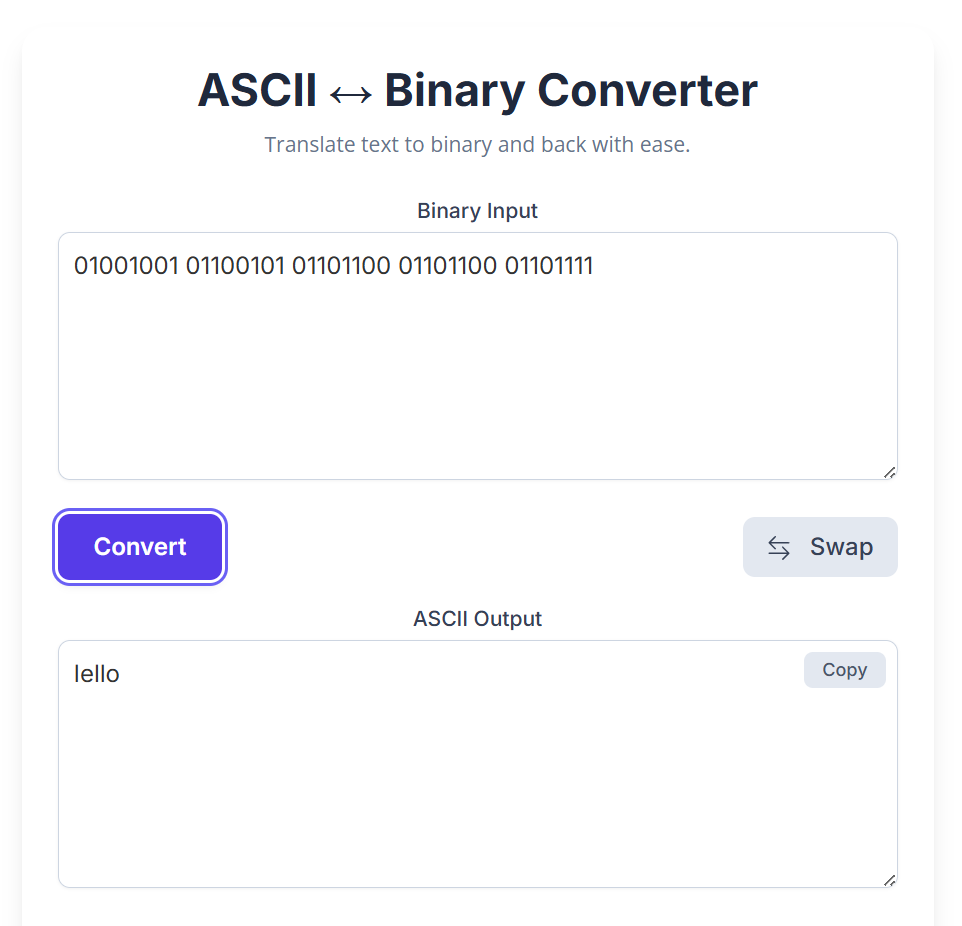Screen dimensions: 962x926
Task: Click the converter subtitle text
Action: click(x=477, y=145)
